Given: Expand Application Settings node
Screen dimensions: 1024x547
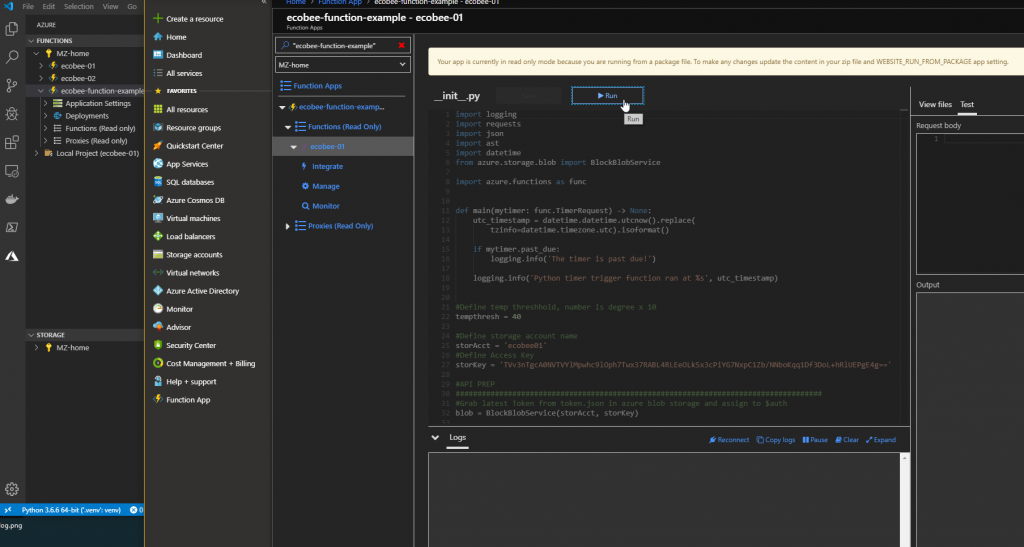Looking at the screenshot, I should pos(45,103).
